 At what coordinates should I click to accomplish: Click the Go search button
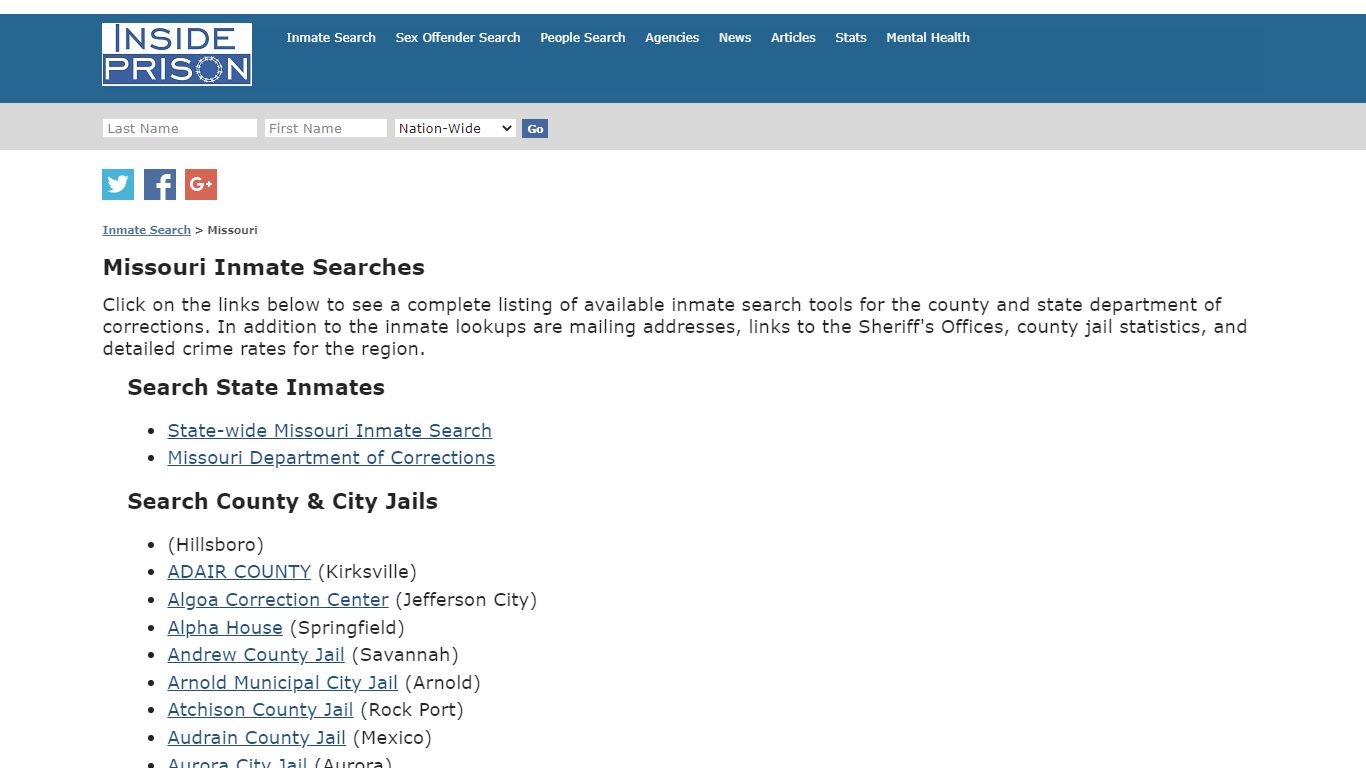click(x=535, y=128)
